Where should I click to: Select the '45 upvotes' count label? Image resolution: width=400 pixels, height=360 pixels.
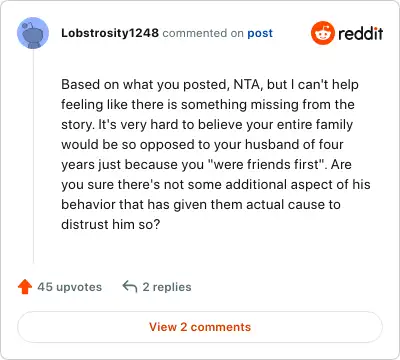69,287
